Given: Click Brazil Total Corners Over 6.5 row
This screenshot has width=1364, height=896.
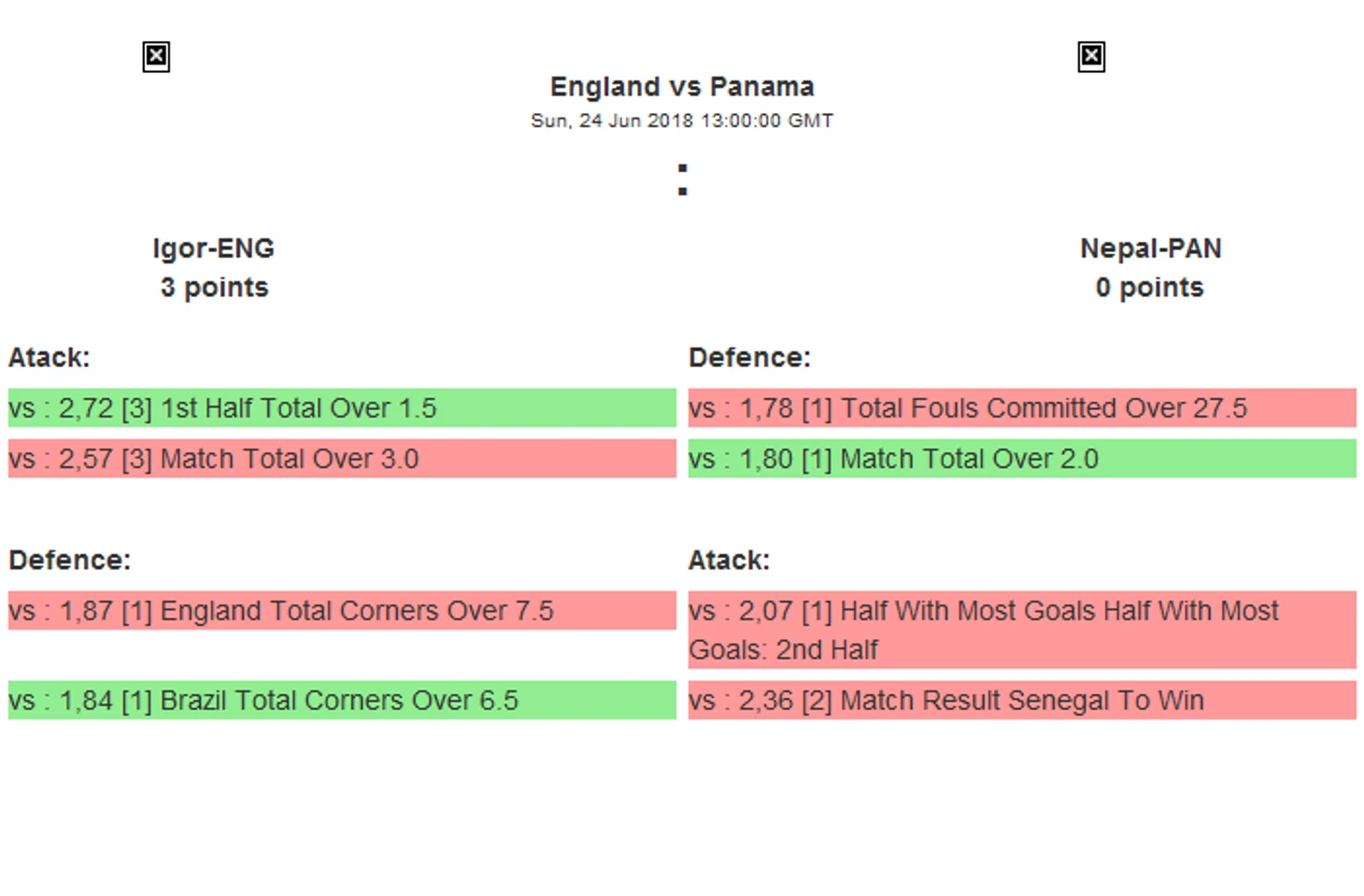Looking at the screenshot, I should point(341,700).
